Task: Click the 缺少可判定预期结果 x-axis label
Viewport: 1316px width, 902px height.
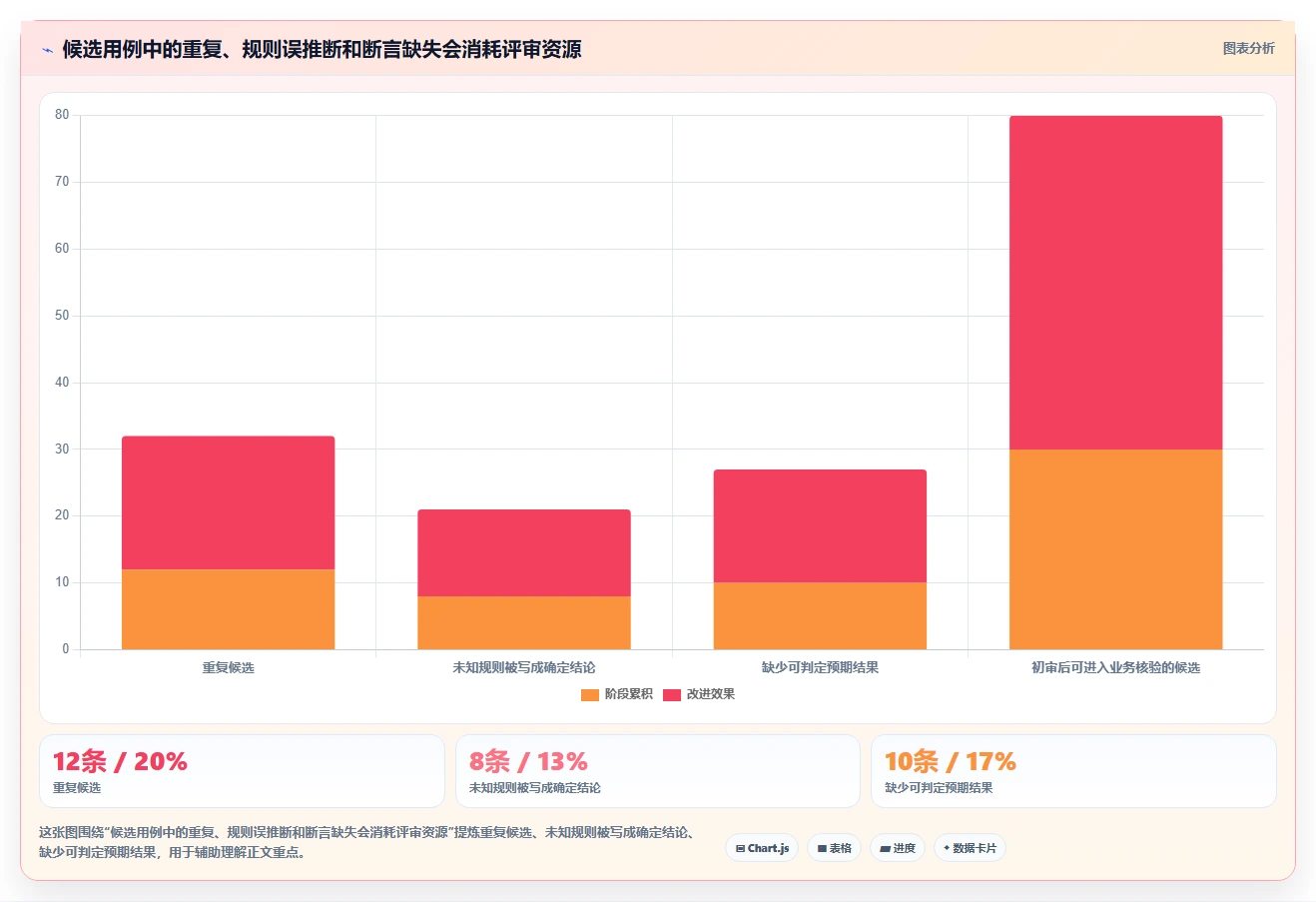Action: (x=820, y=667)
